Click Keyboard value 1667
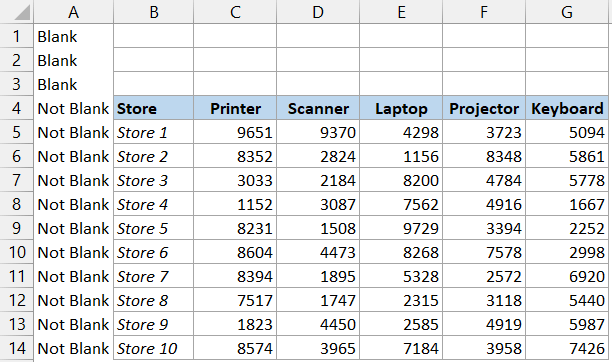The image size is (612, 362). (x=567, y=204)
